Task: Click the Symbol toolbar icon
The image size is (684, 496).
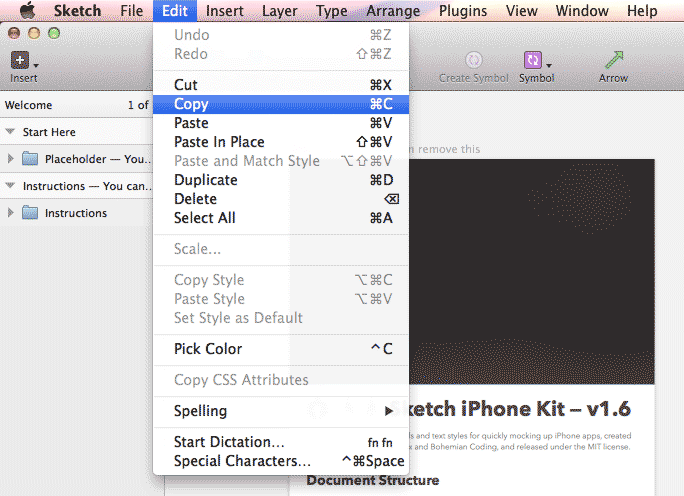Action: pos(533,61)
